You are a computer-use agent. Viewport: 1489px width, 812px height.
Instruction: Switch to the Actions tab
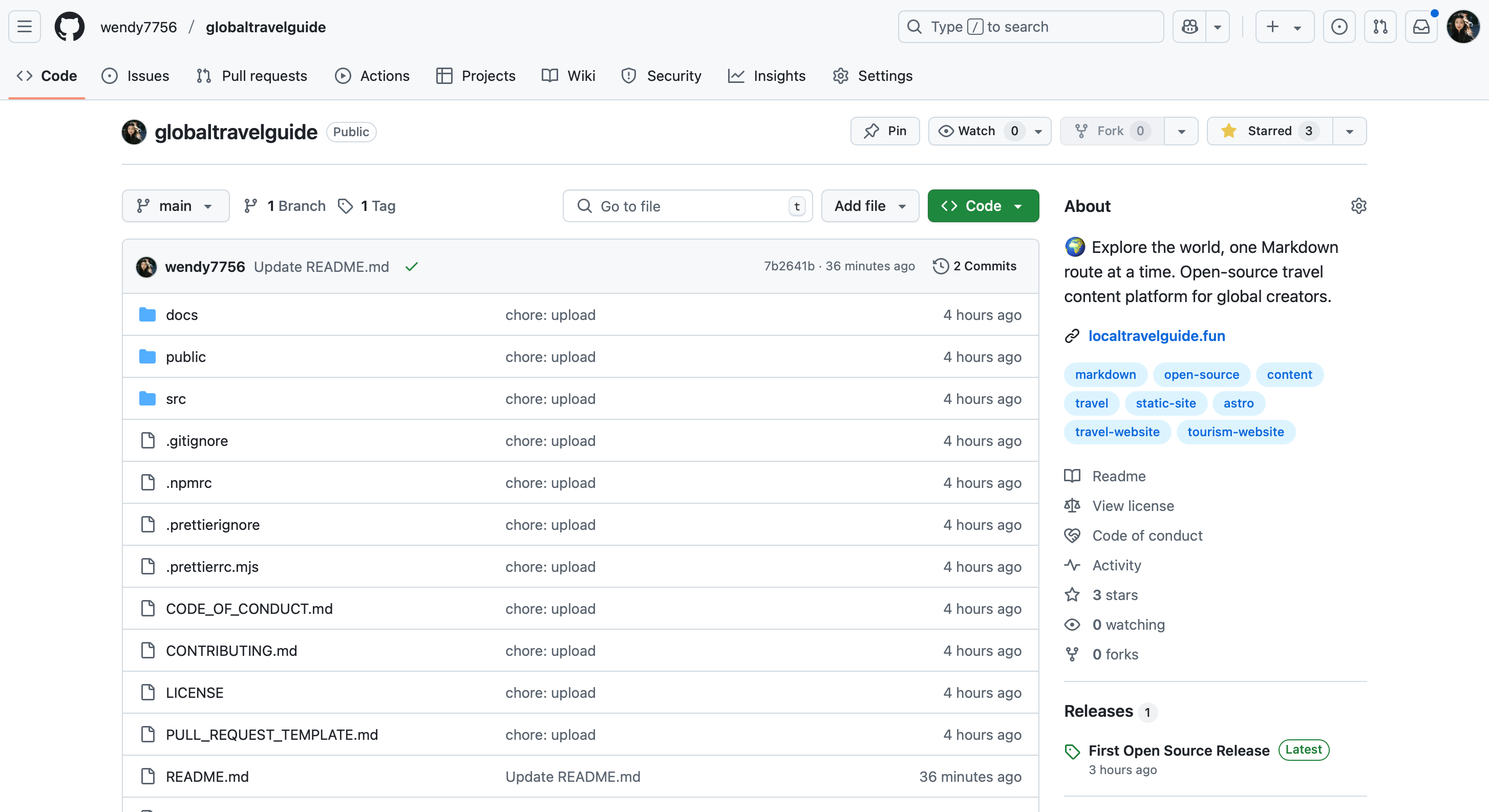tap(372, 76)
